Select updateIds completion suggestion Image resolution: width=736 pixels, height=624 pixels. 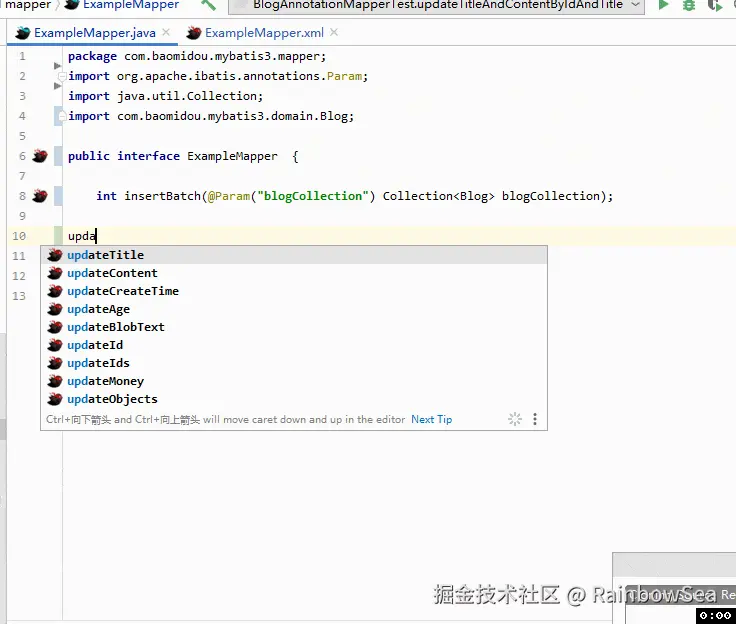point(294,363)
